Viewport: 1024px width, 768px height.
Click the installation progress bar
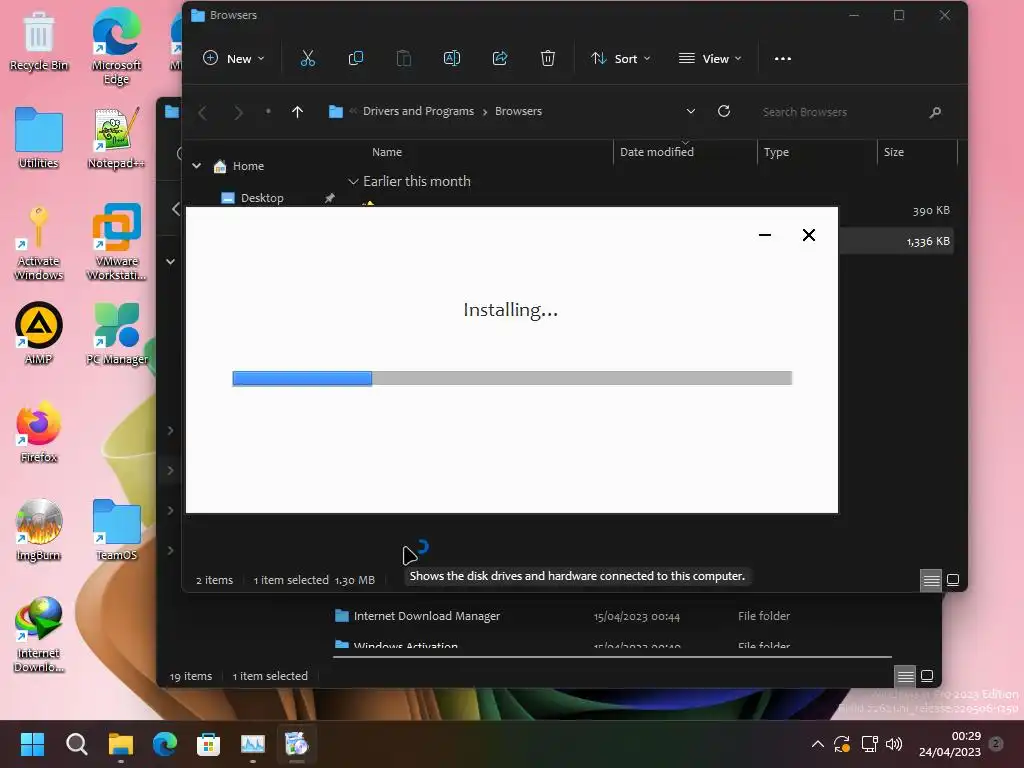click(x=512, y=378)
